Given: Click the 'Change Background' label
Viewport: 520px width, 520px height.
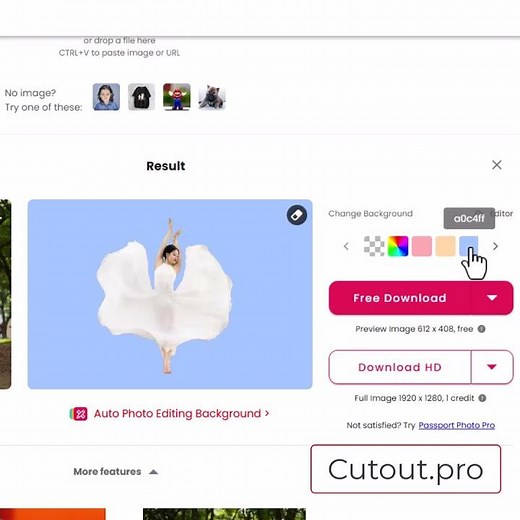Looking at the screenshot, I should click(x=370, y=214).
